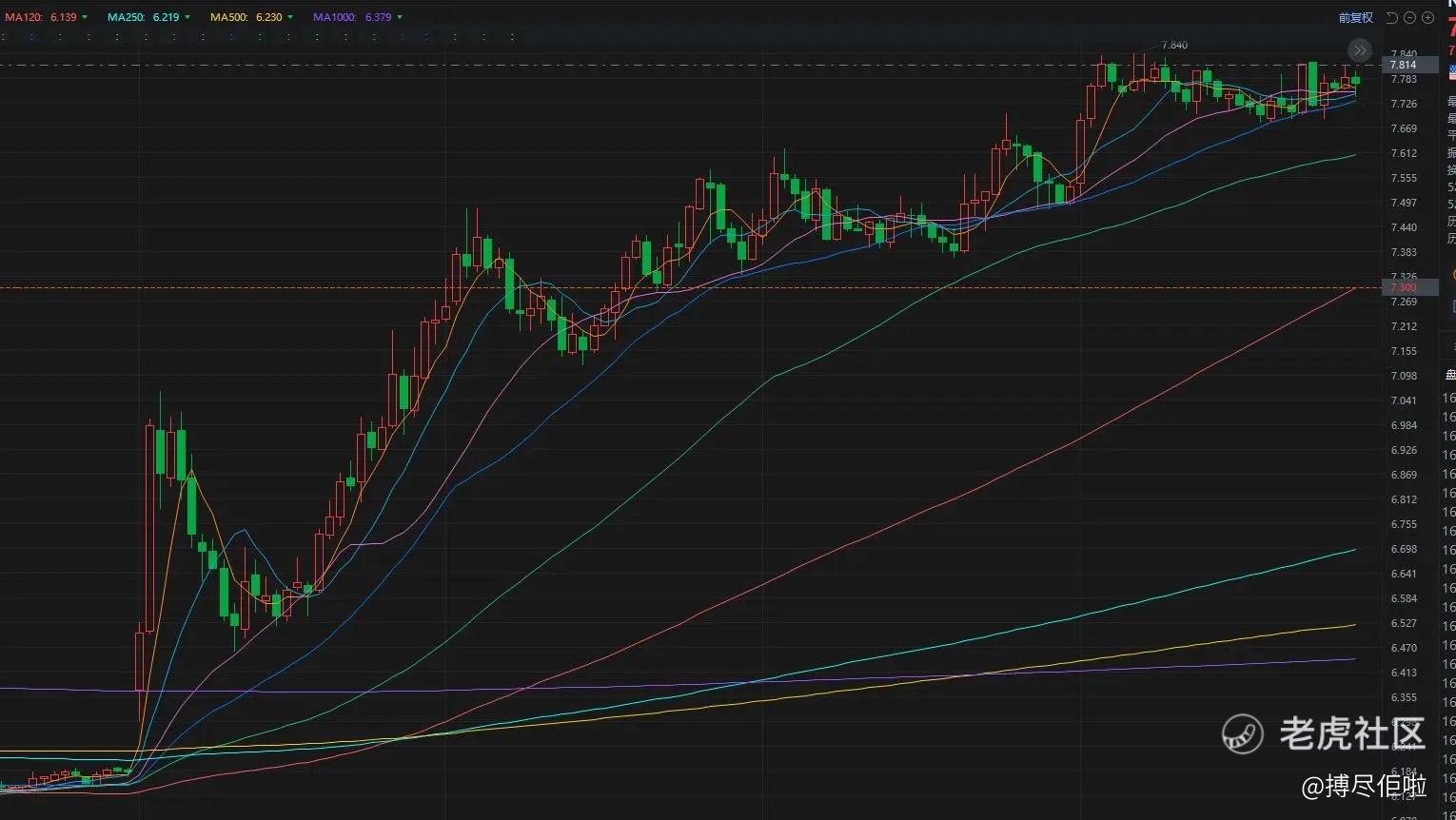Image resolution: width=1456 pixels, height=820 pixels.
Task: Click the 6.698 axis price label
Action: point(1404,549)
